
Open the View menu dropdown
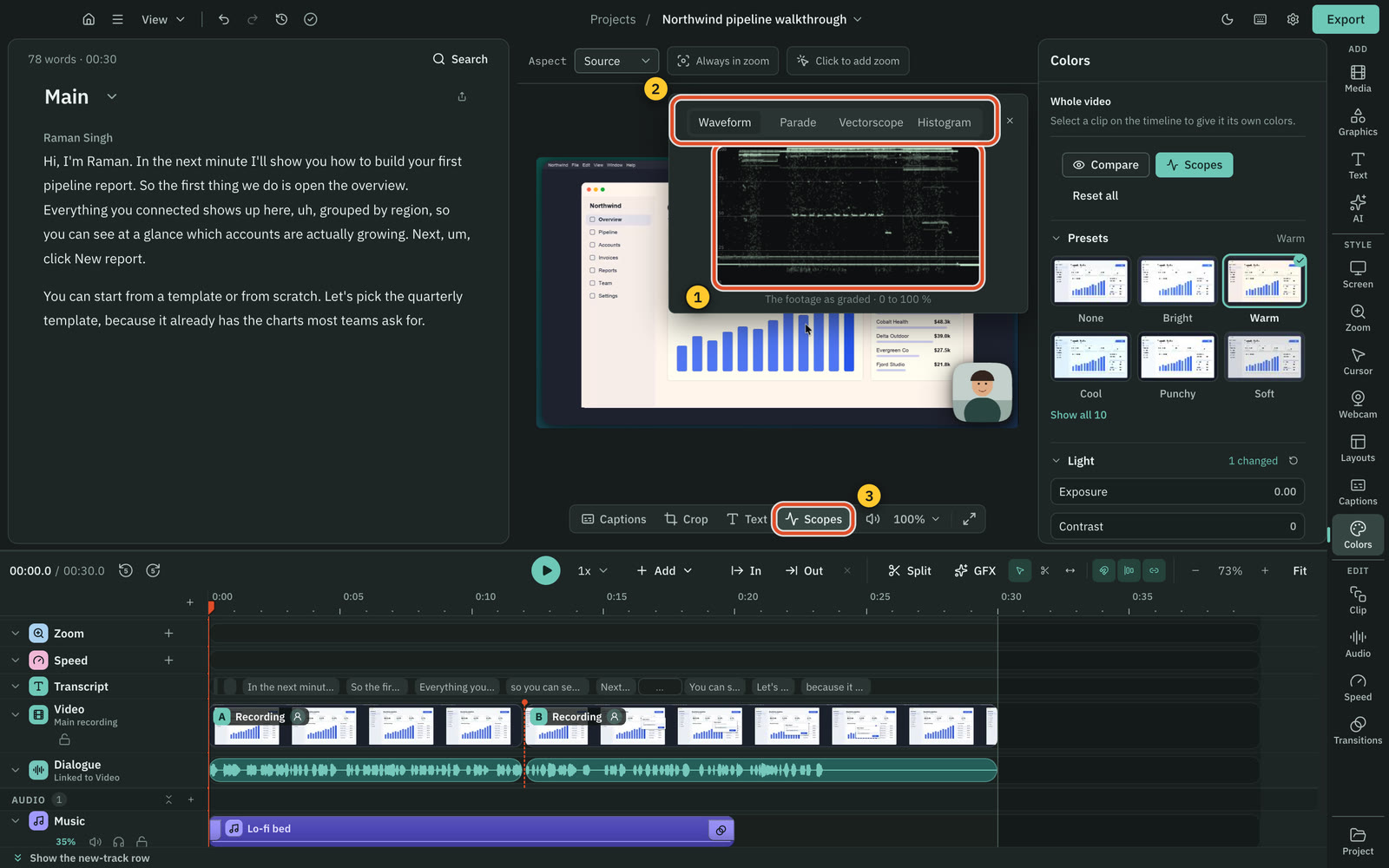tap(163, 19)
